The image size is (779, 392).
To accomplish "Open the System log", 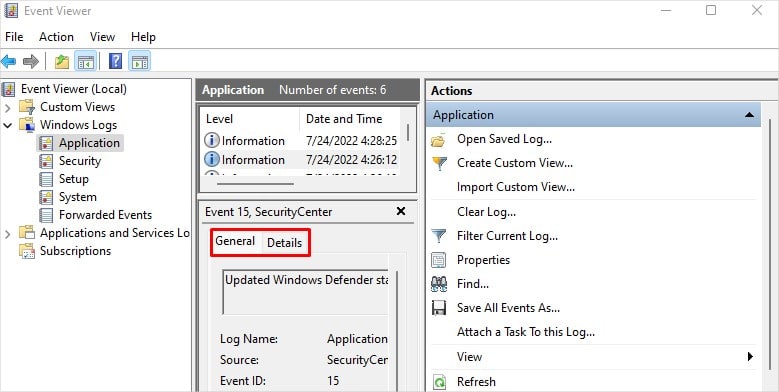I will pos(78,197).
